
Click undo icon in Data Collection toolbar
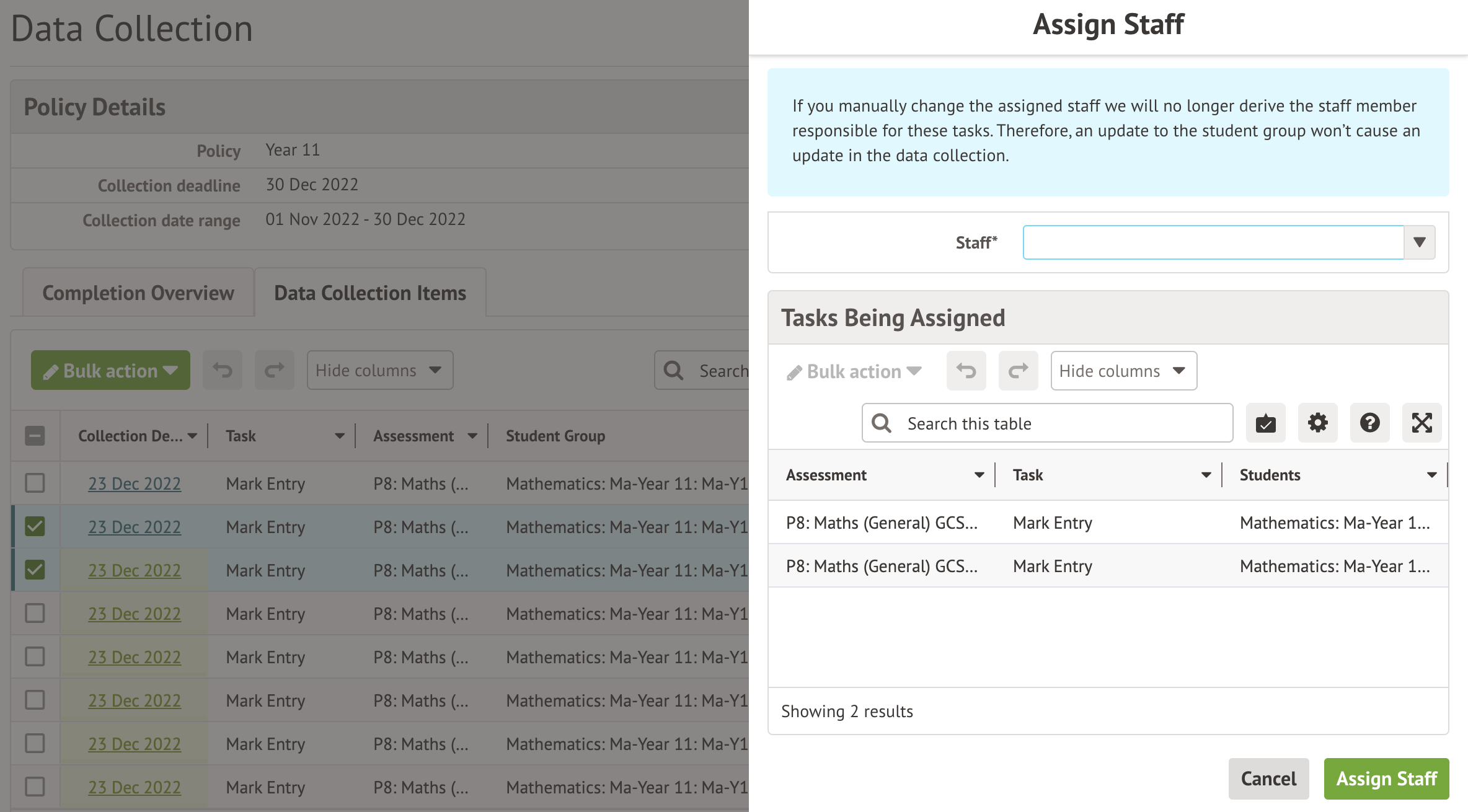pyautogui.click(x=223, y=371)
